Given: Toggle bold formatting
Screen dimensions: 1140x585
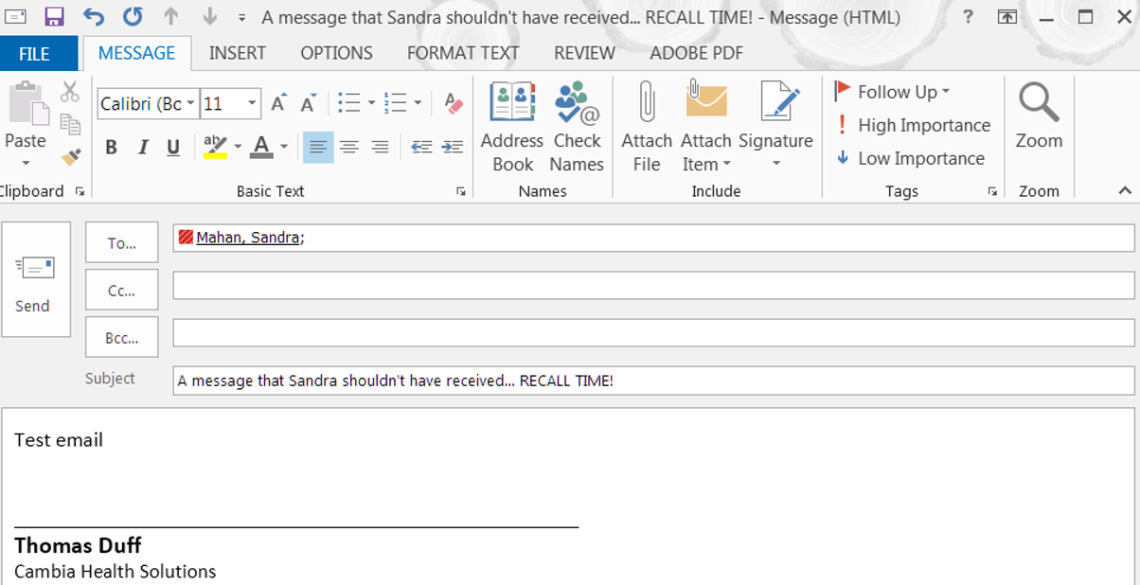Looking at the screenshot, I should pos(111,147).
